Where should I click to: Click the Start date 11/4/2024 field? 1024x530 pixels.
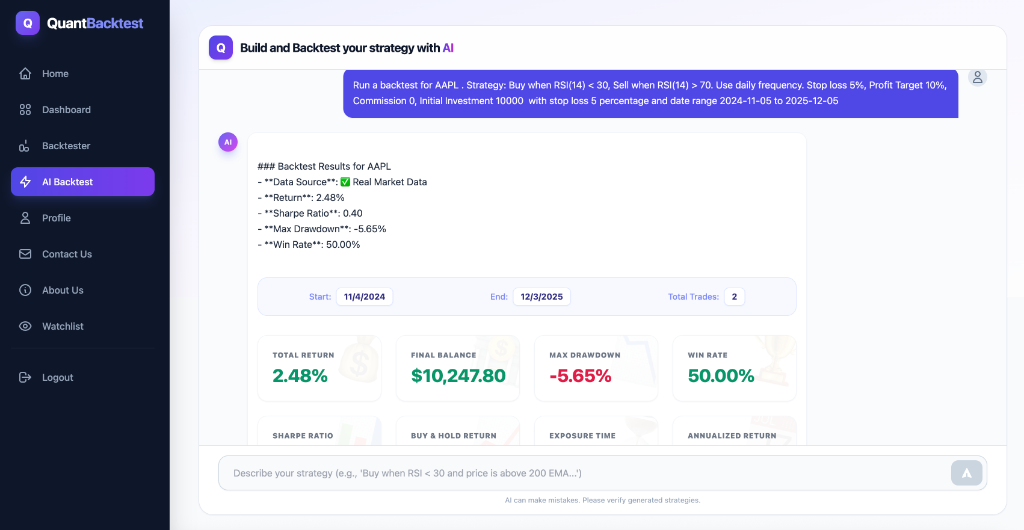click(x=364, y=297)
